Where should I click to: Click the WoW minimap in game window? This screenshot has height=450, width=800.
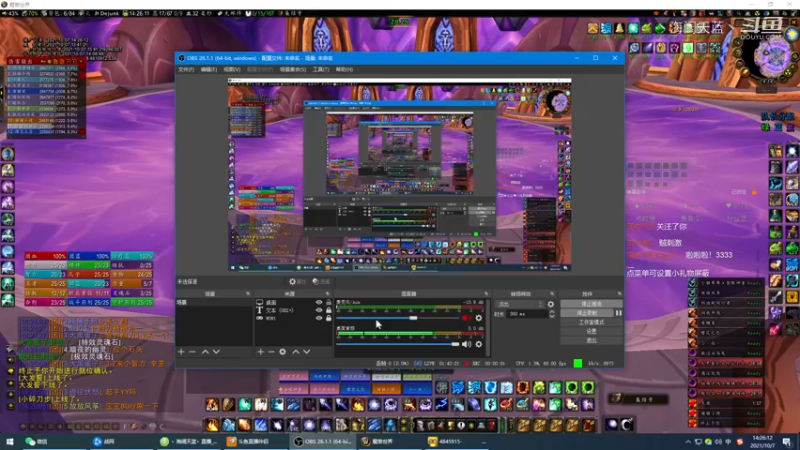pyautogui.click(x=771, y=57)
